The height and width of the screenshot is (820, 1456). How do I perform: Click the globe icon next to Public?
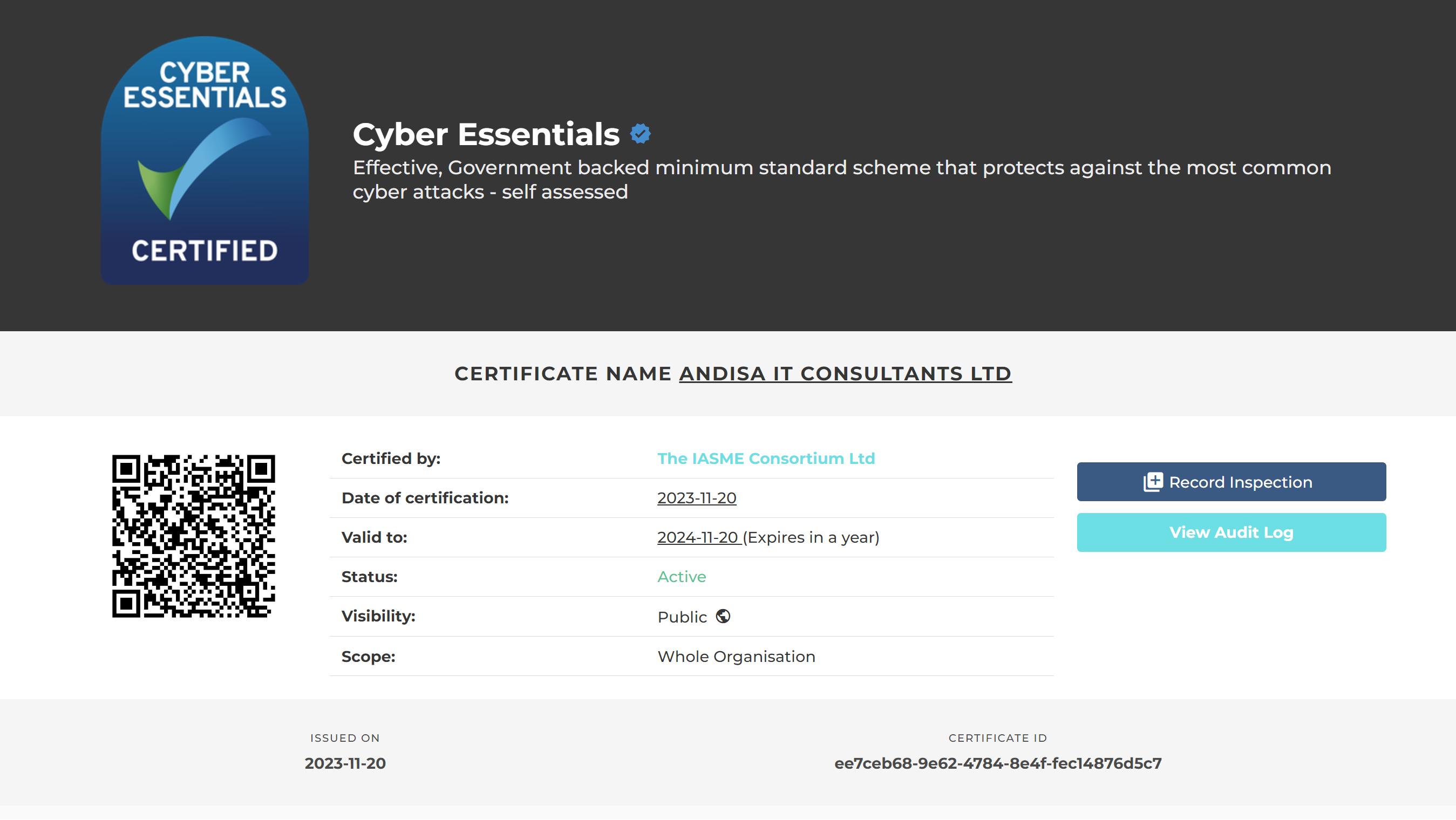[723, 617]
